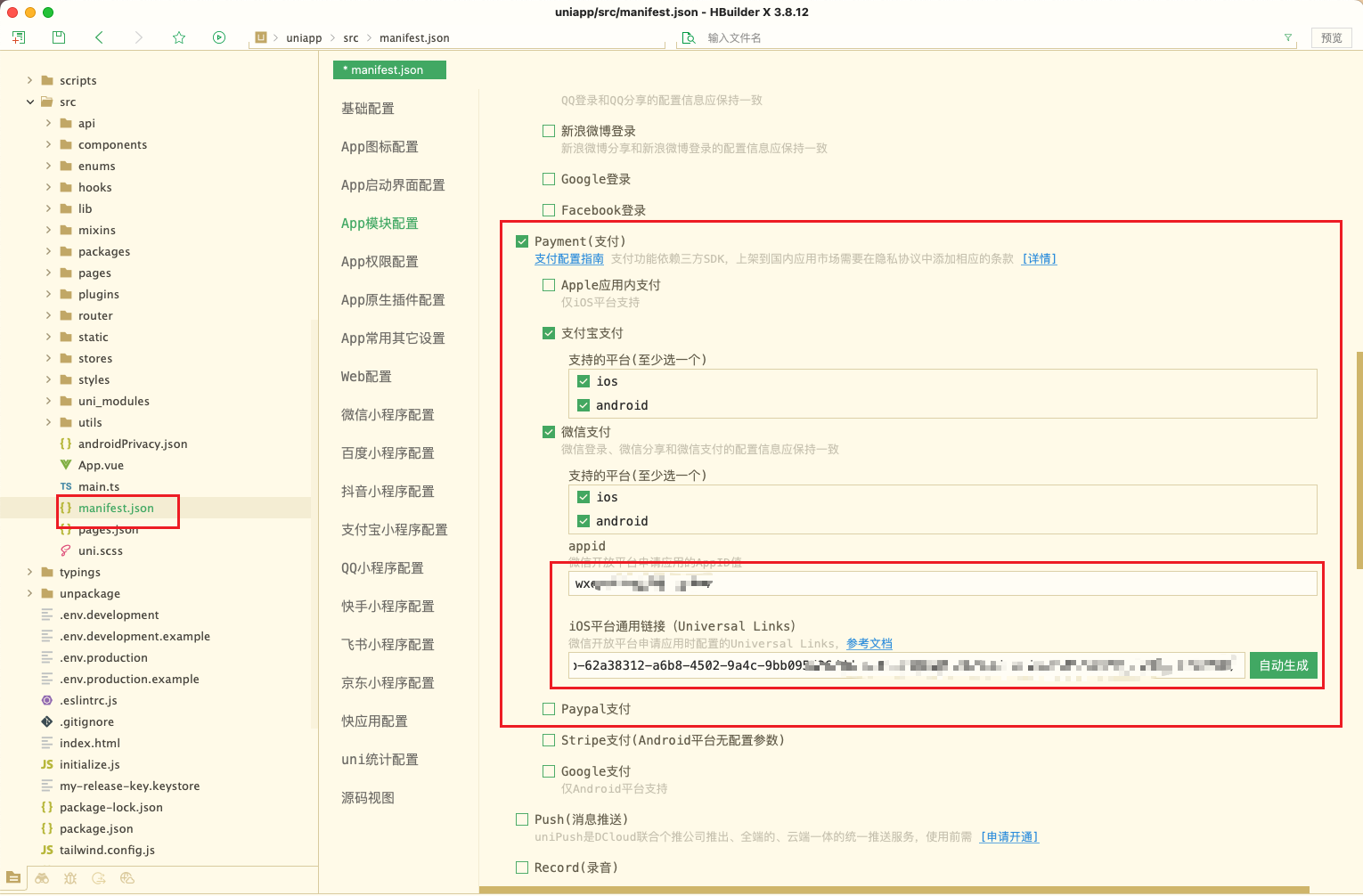The image size is (1363, 896).
Task: Expand the typings folder
Action: [29, 572]
